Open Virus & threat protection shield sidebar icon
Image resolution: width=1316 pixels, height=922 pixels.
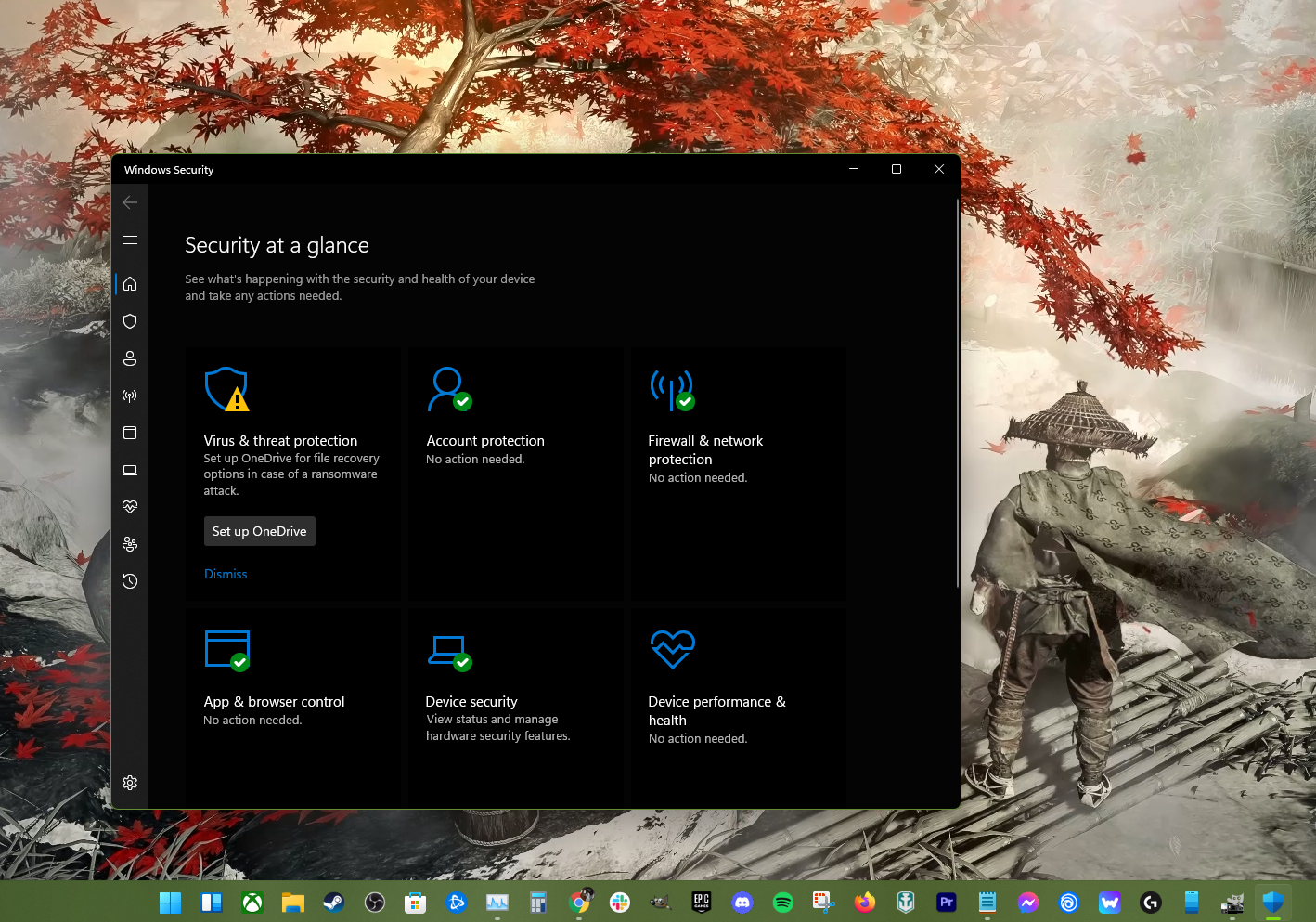130,321
